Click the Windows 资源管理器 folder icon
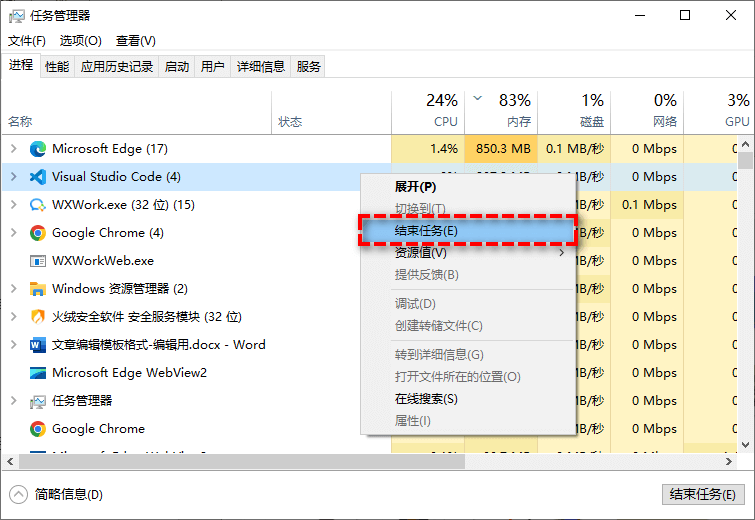The width and height of the screenshot is (755, 520). (38, 289)
